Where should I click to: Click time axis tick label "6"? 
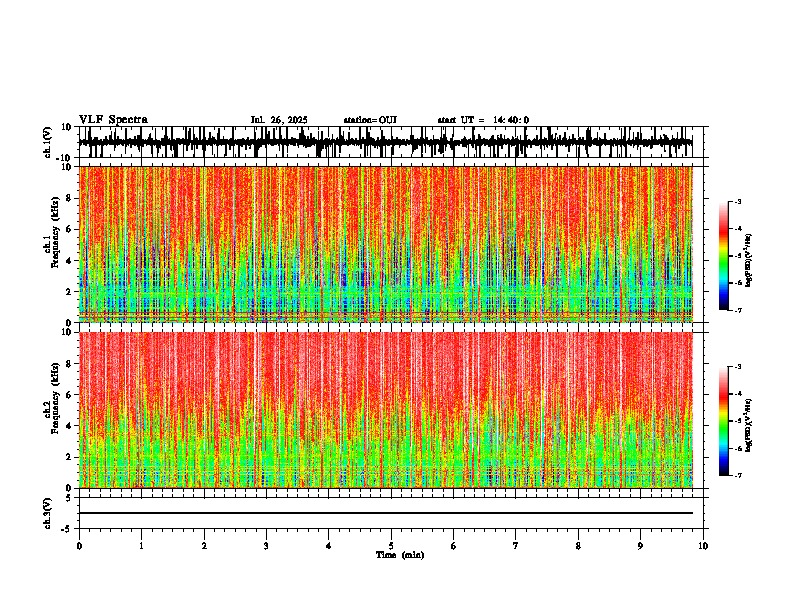coord(454,546)
